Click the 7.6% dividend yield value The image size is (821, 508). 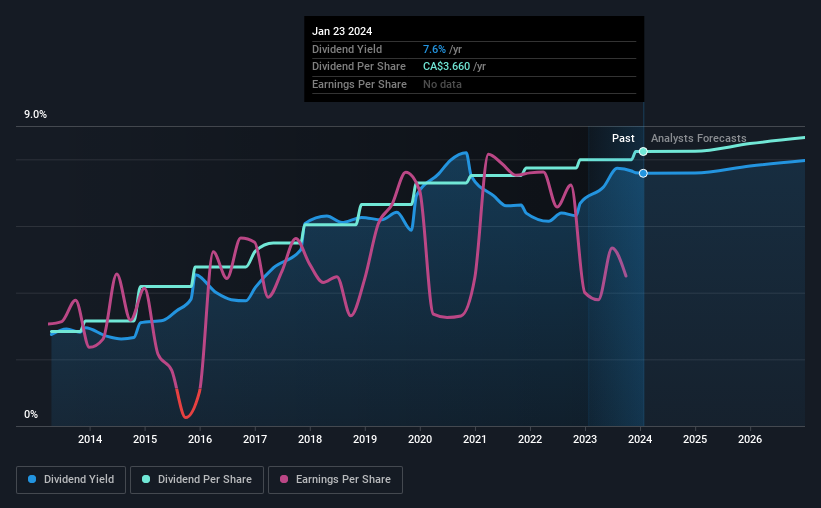click(x=434, y=49)
